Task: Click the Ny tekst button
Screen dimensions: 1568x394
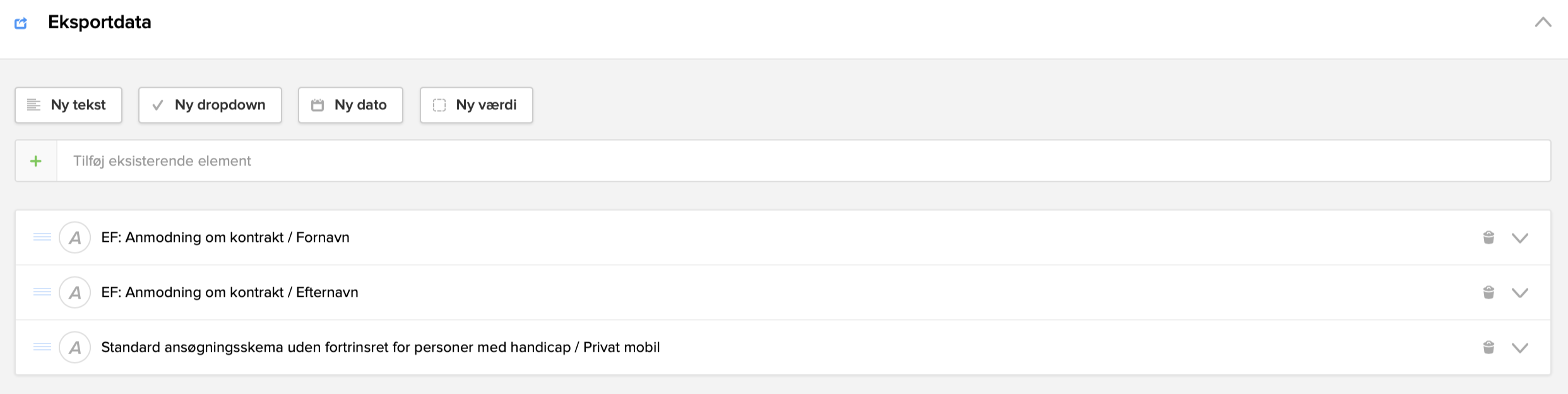Action: [x=68, y=105]
